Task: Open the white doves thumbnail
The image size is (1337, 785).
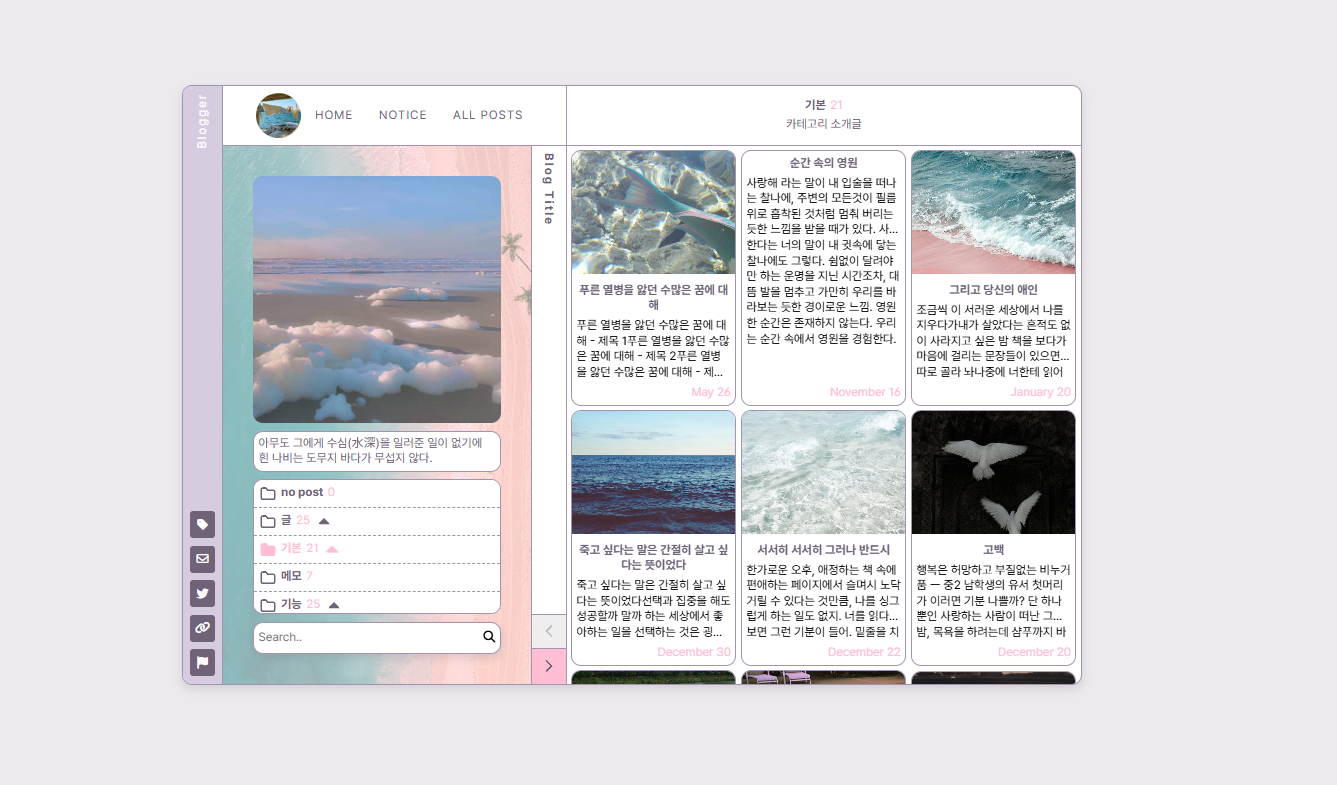Action: point(993,472)
